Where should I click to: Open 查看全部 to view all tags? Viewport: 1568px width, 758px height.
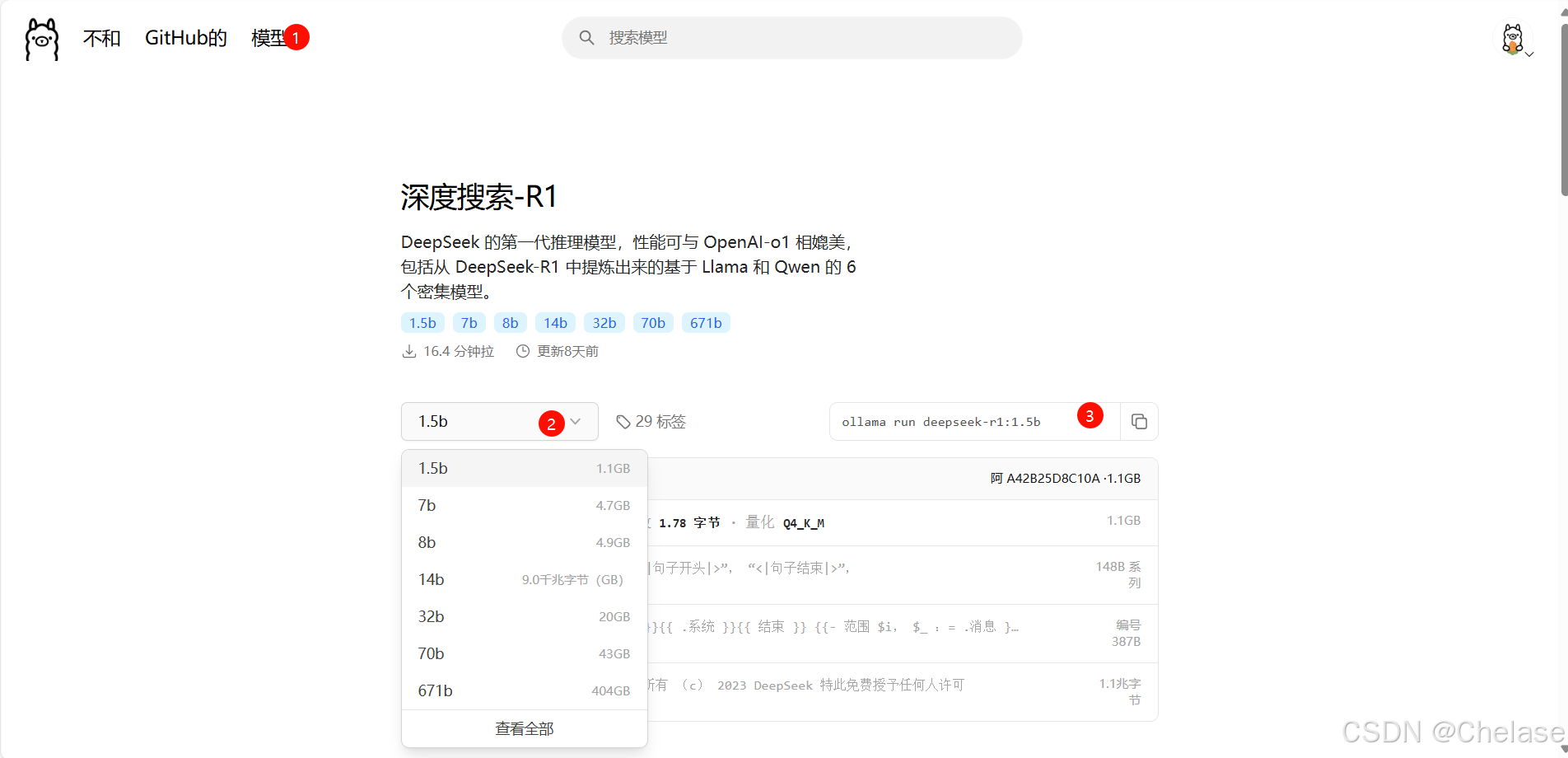pyautogui.click(x=525, y=729)
